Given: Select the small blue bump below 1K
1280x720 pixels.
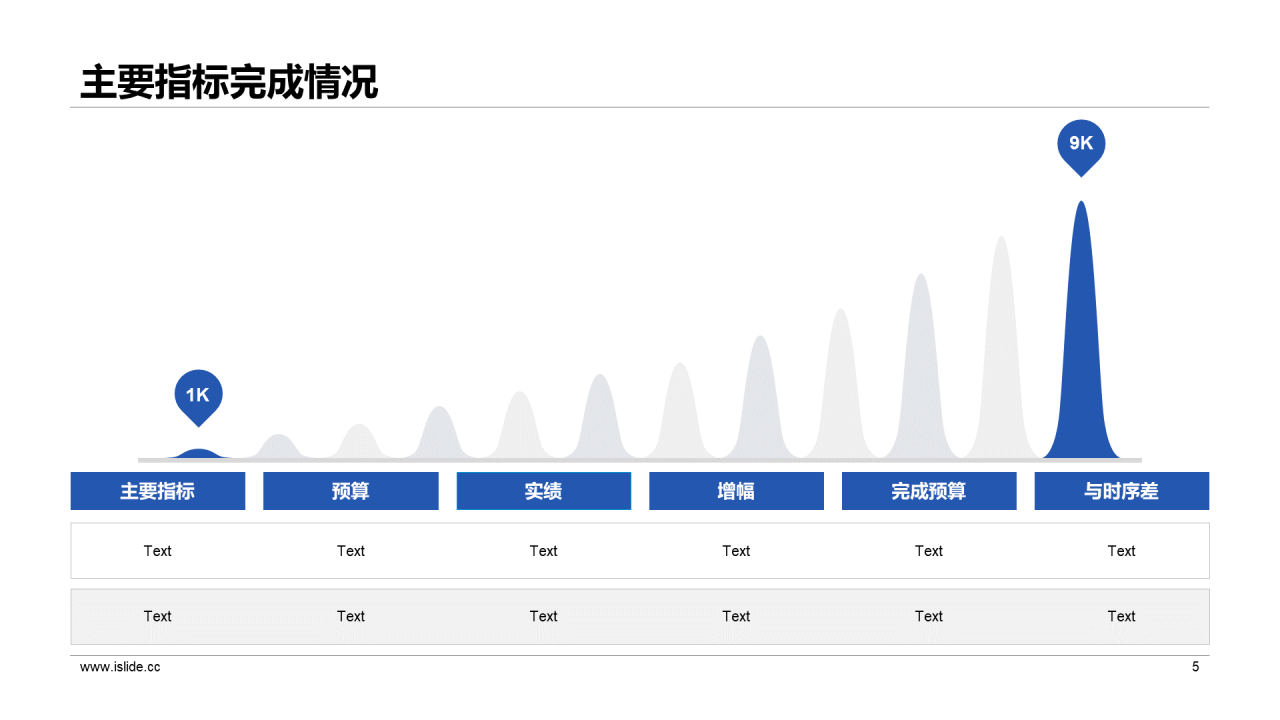Looking at the screenshot, I should pos(199,454).
